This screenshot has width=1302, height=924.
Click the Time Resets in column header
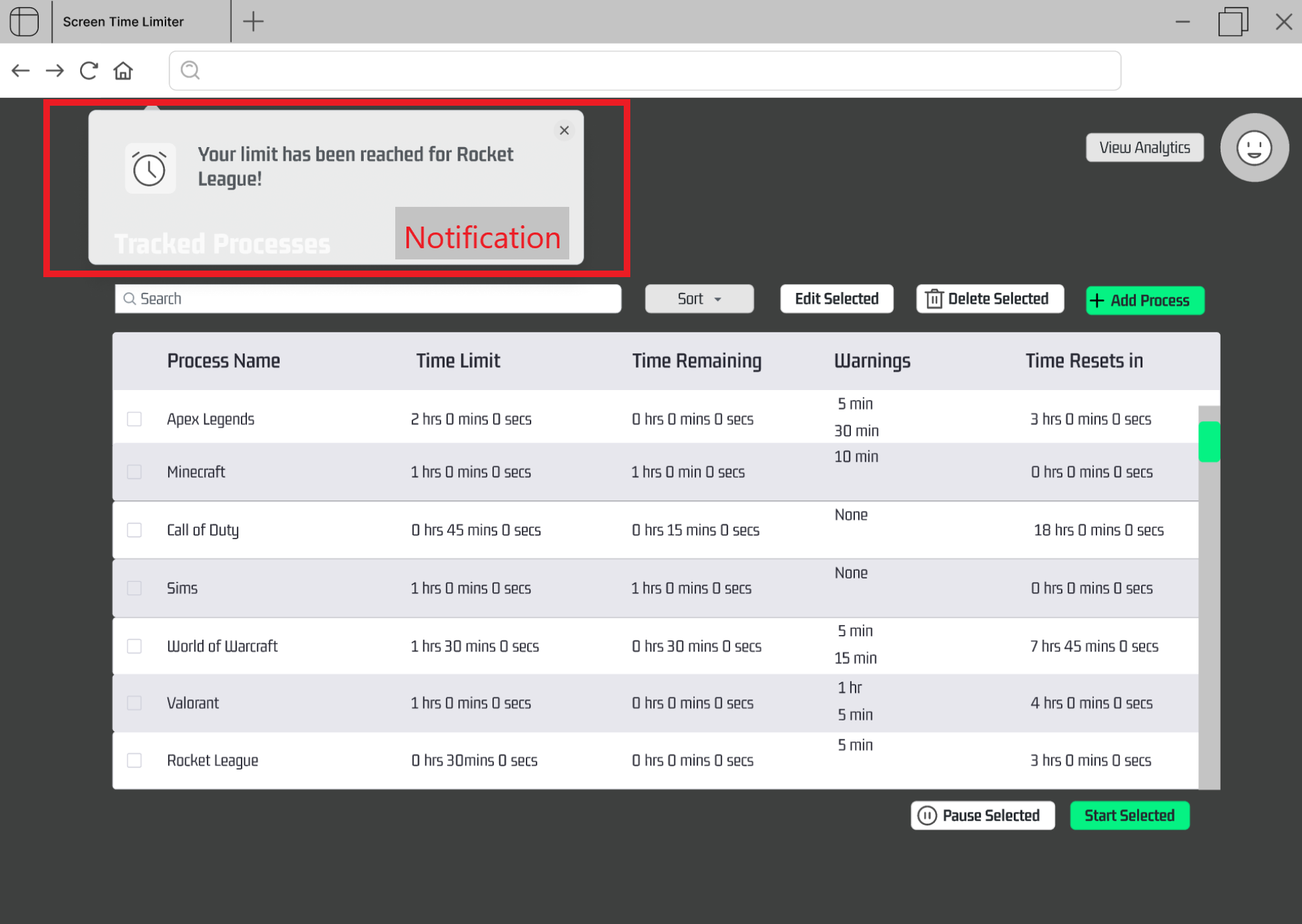pyautogui.click(x=1084, y=361)
